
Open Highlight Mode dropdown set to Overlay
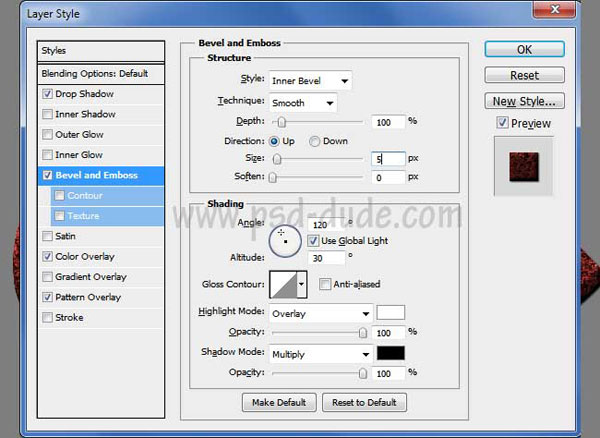point(320,313)
